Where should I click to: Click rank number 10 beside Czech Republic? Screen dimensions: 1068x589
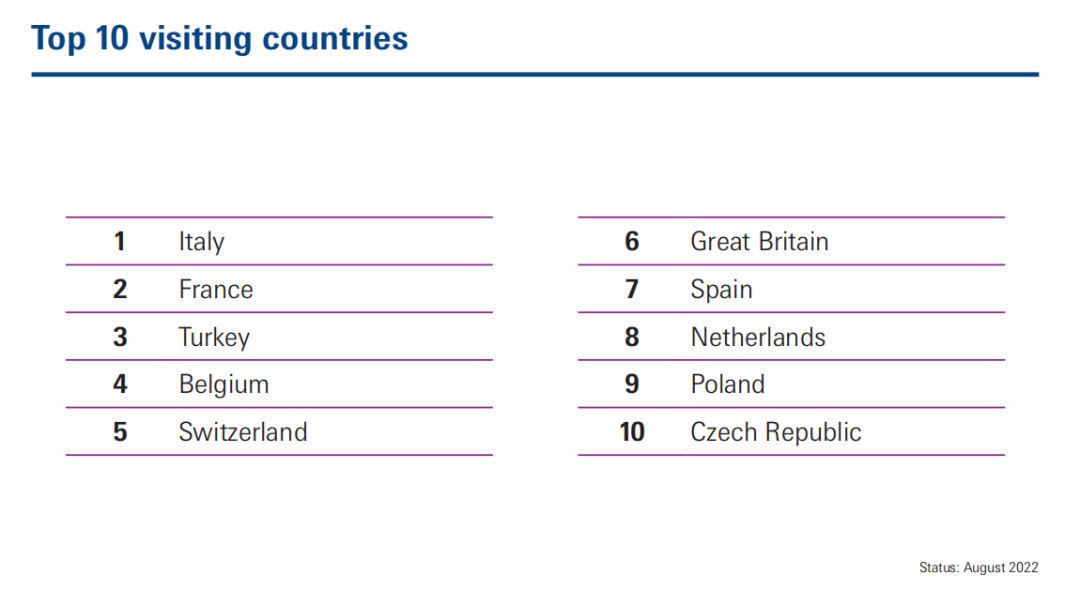[632, 432]
